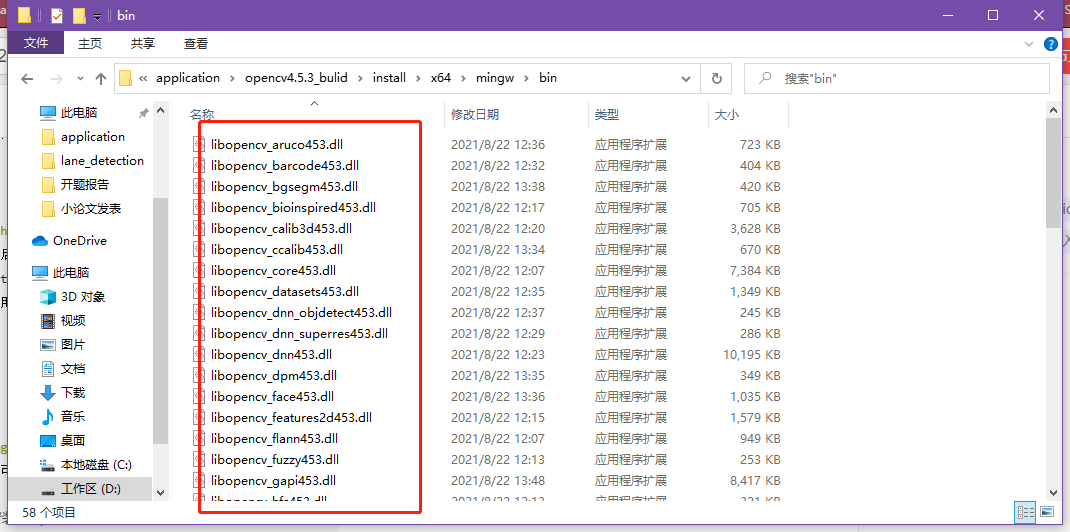1070x532 pixels.
Task: Select file libopencv_bgsegm453.dll
Action: 284,186
